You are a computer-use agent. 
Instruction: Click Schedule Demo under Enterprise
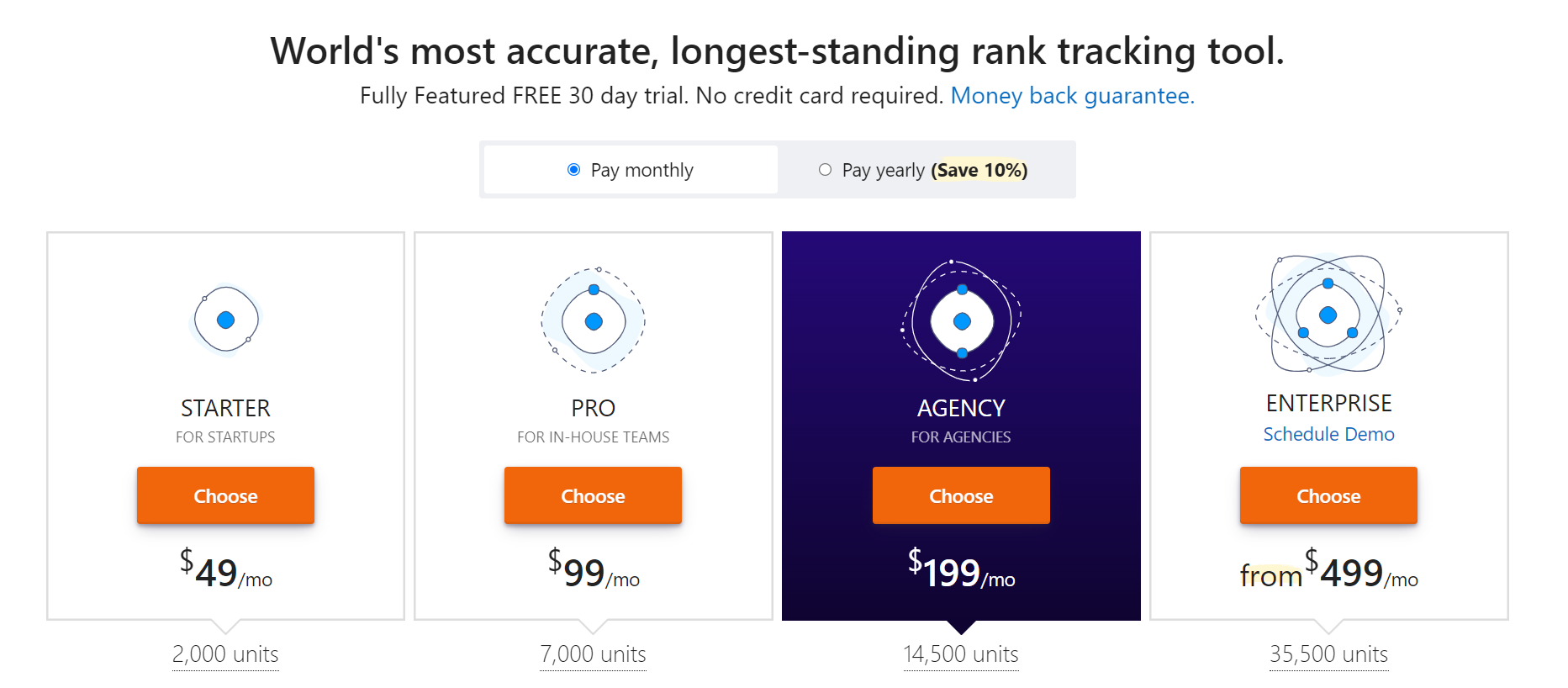click(x=1328, y=434)
